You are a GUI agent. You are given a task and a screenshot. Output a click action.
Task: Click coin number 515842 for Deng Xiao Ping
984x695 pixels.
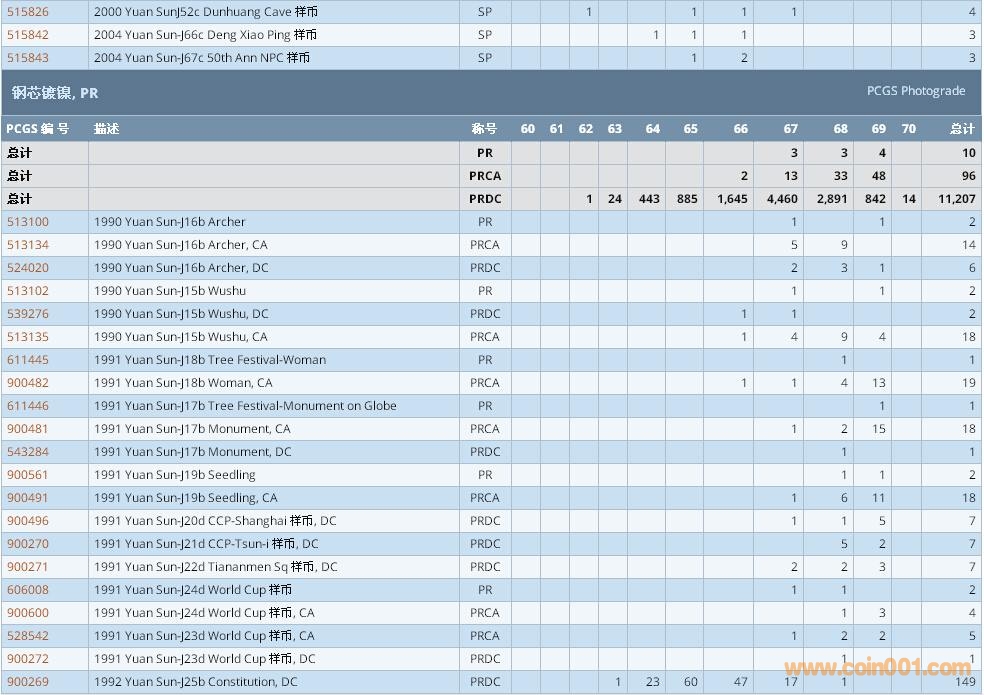[27, 35]
